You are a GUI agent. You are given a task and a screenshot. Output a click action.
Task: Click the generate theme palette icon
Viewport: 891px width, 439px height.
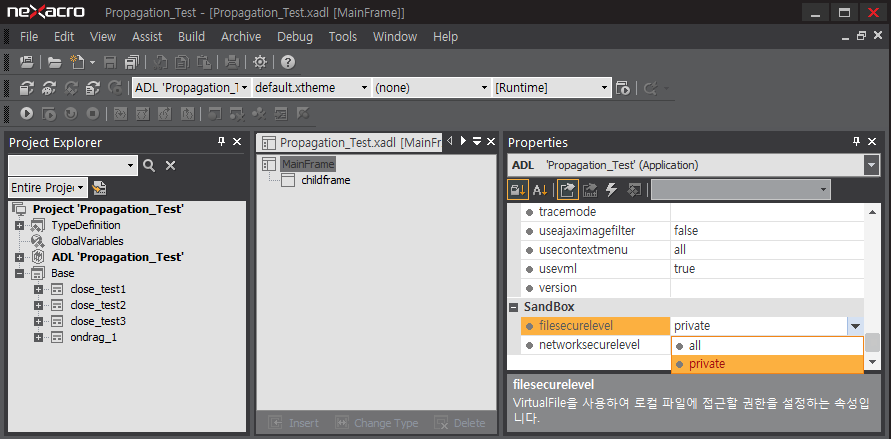pos(49,88)
